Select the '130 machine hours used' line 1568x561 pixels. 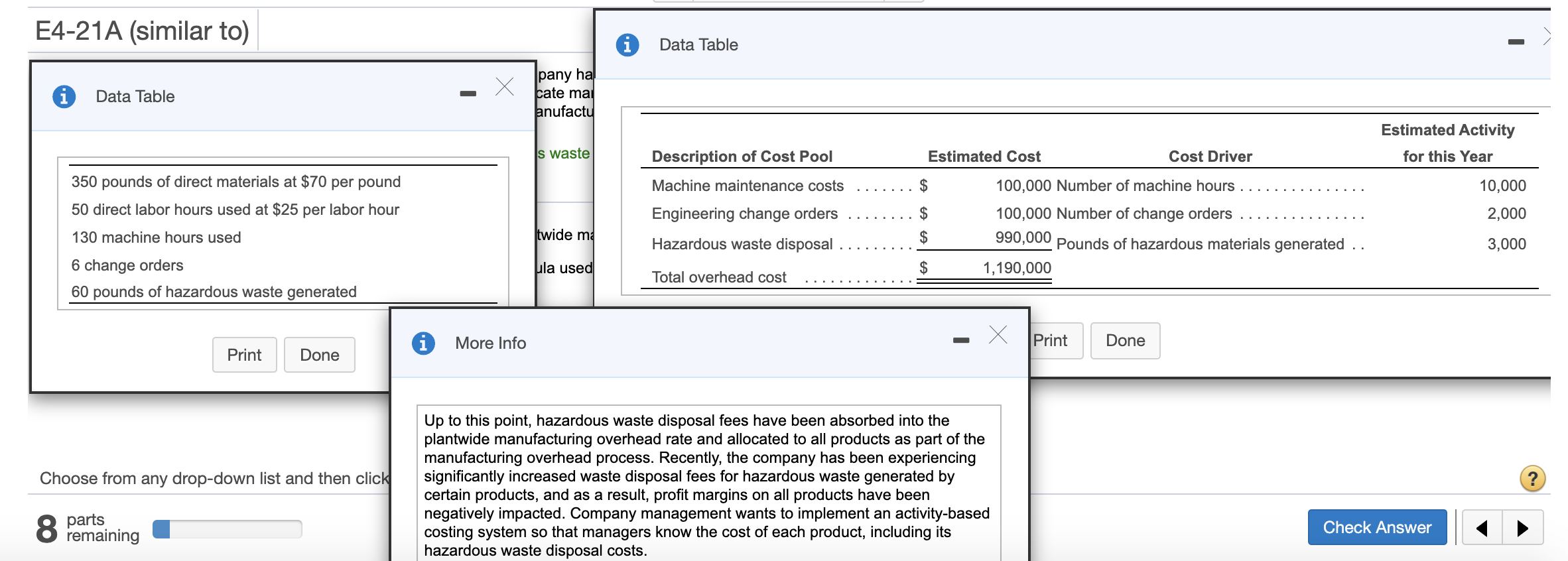tap(157, 237)
